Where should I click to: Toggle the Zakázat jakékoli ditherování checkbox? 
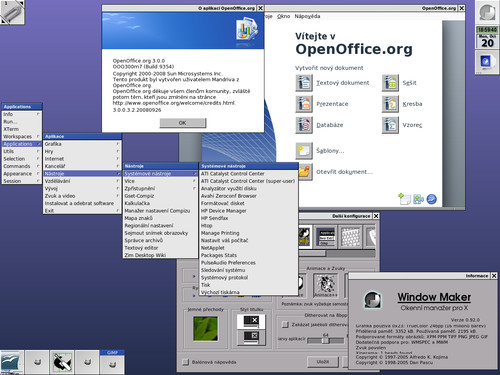(x=285, y=324)
